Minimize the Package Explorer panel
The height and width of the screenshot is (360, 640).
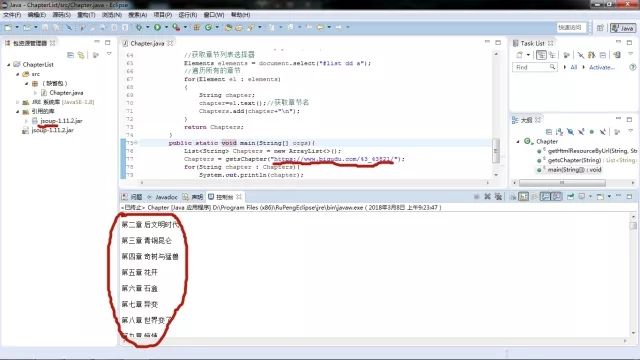coord(97,42)
